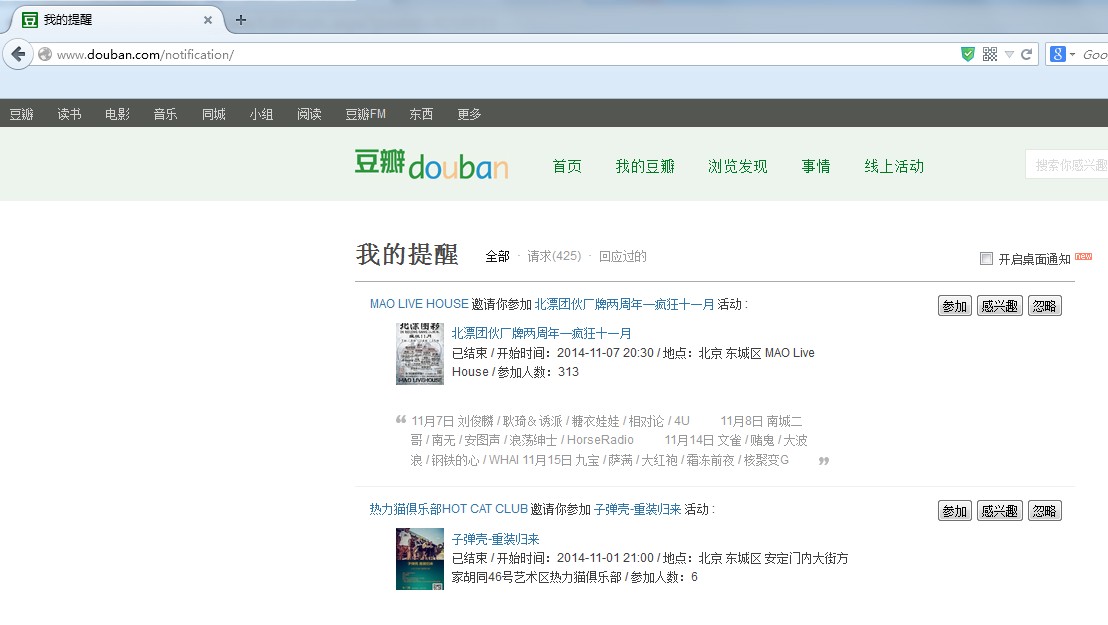Open the QR code icon in address bar

[x=990, y=54]
